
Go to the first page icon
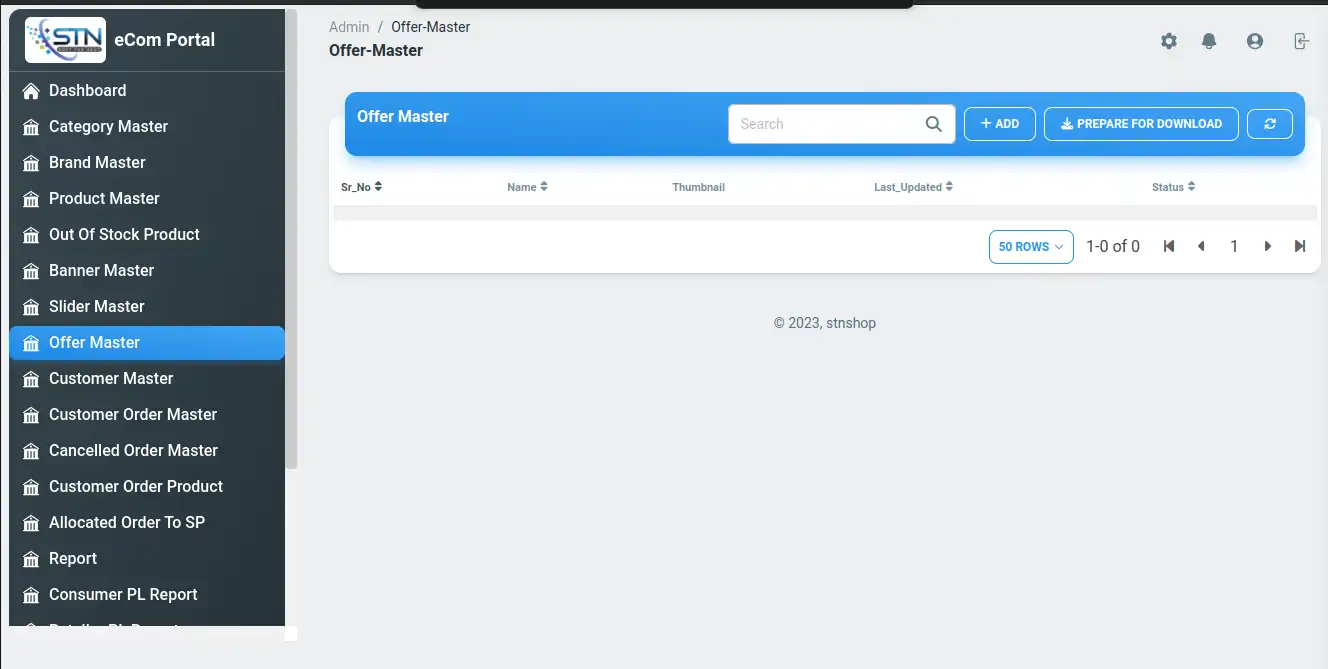point(1168,246)
